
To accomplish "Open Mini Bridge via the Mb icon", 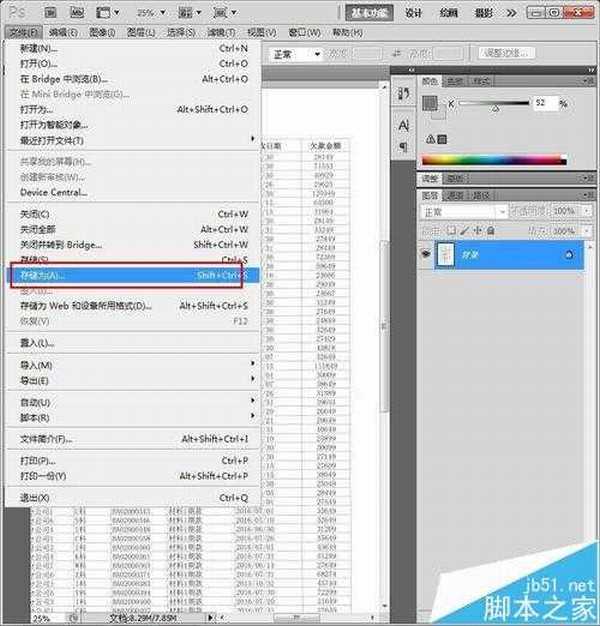I will 77,12.
